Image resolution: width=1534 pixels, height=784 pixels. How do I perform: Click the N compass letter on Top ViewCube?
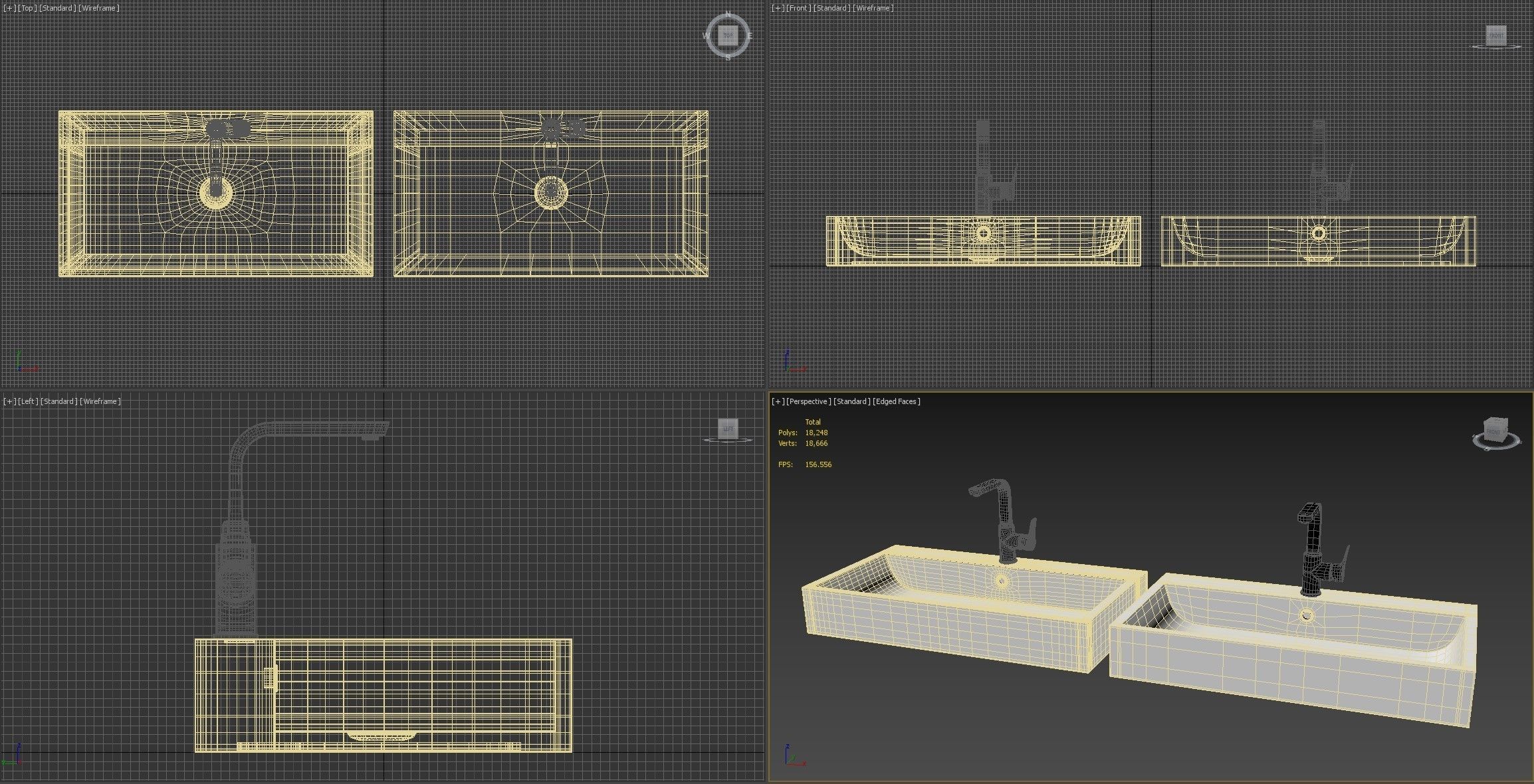click(x=728, y=14)
